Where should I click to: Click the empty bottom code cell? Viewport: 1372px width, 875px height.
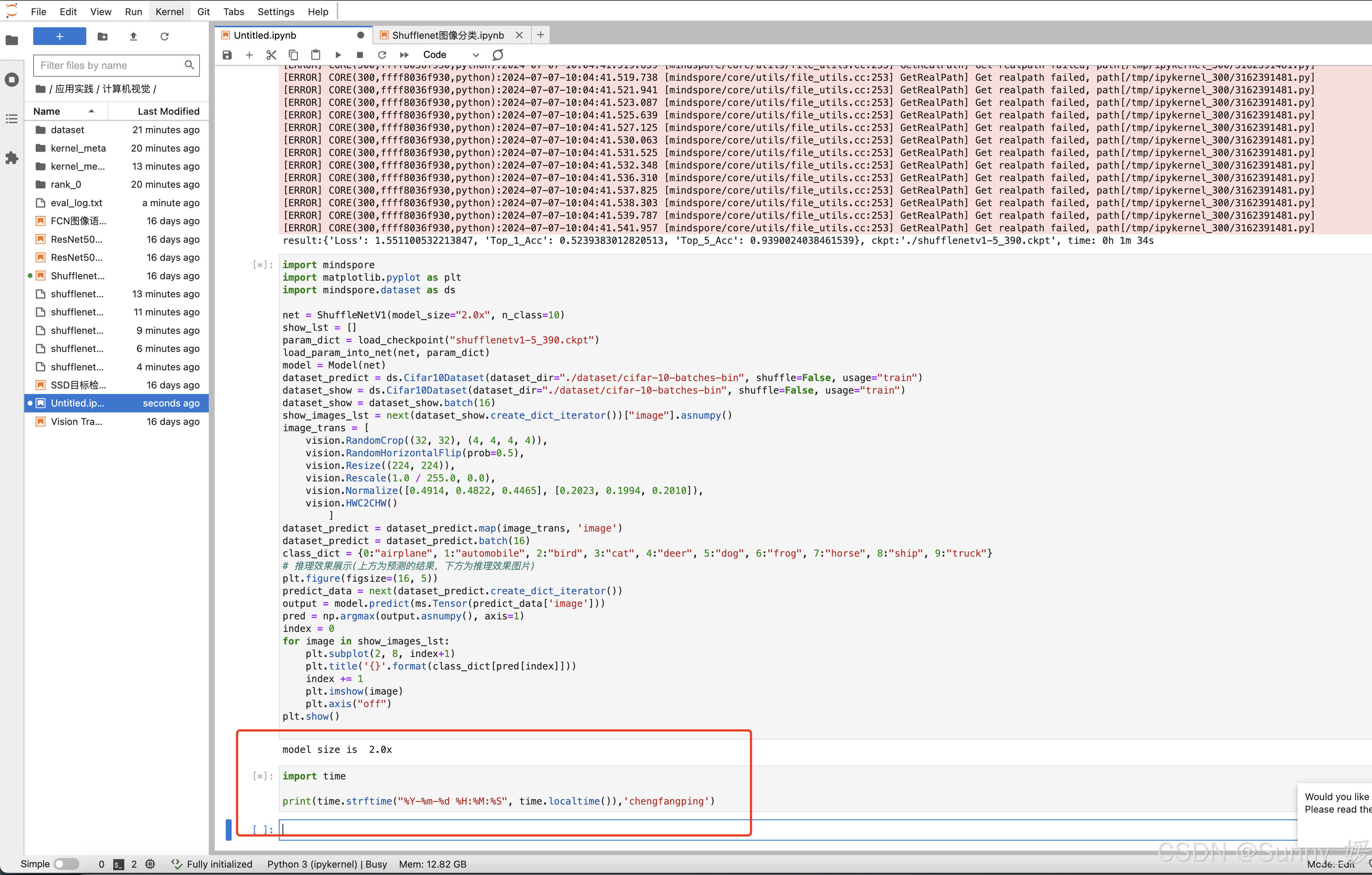pos(788,829)
